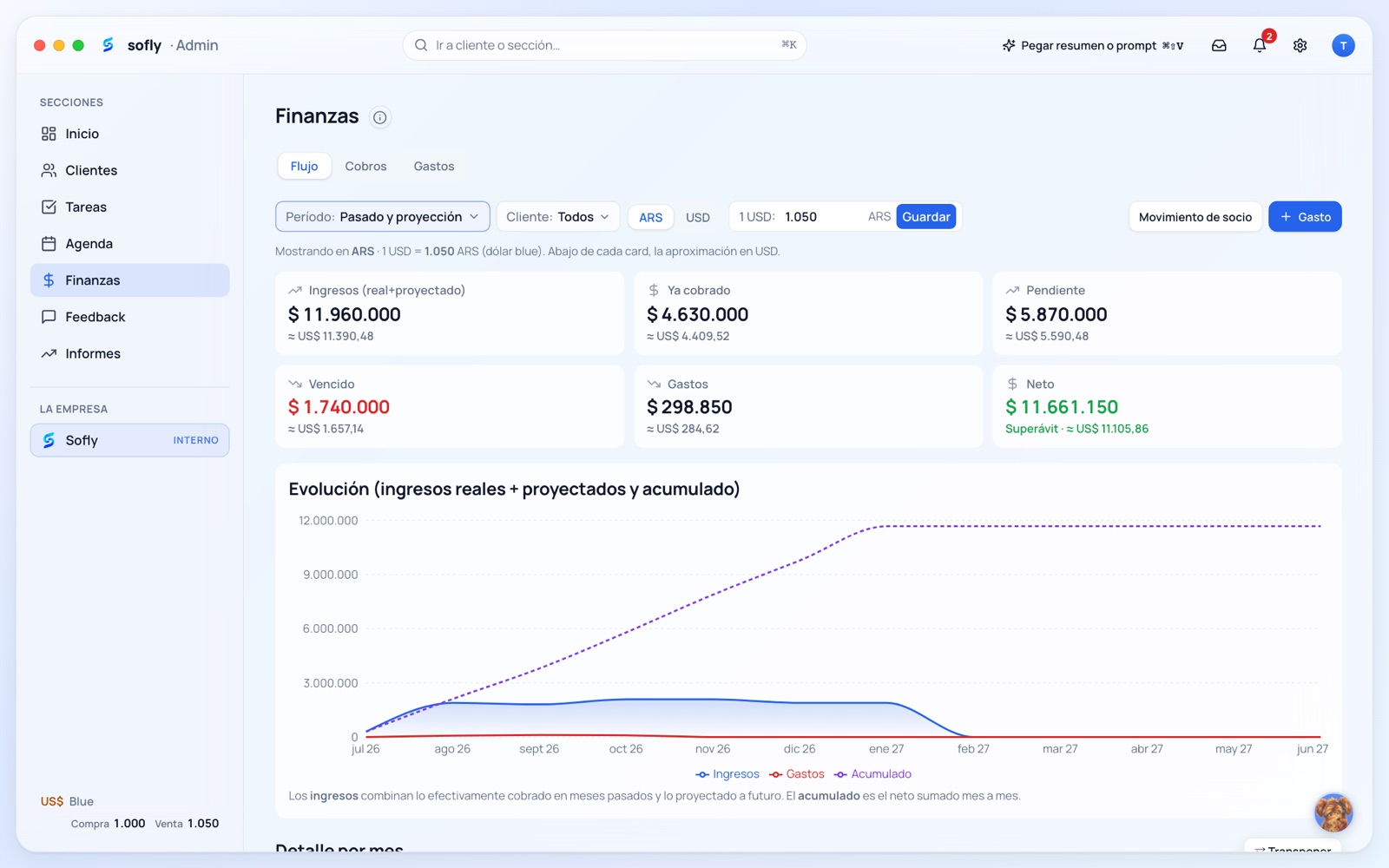Image resolution: width=1389 pixels, height=868 pixels.
Task: Open the inbox tray icon
Action: 1219,45
